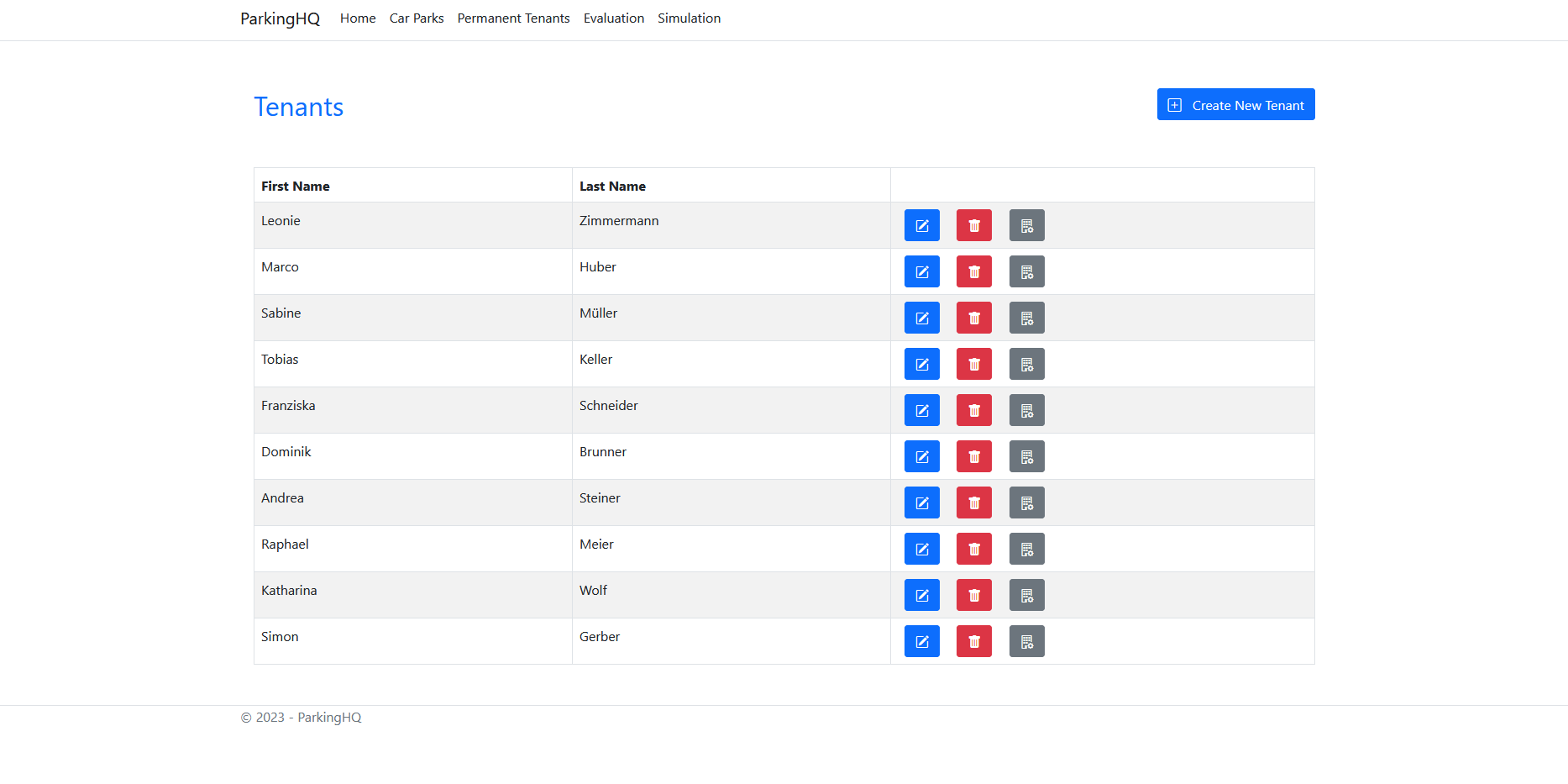
Task: Open gray details icon for Dominik Brunner
Action: pyautogui.click(x=1026, y=456)
